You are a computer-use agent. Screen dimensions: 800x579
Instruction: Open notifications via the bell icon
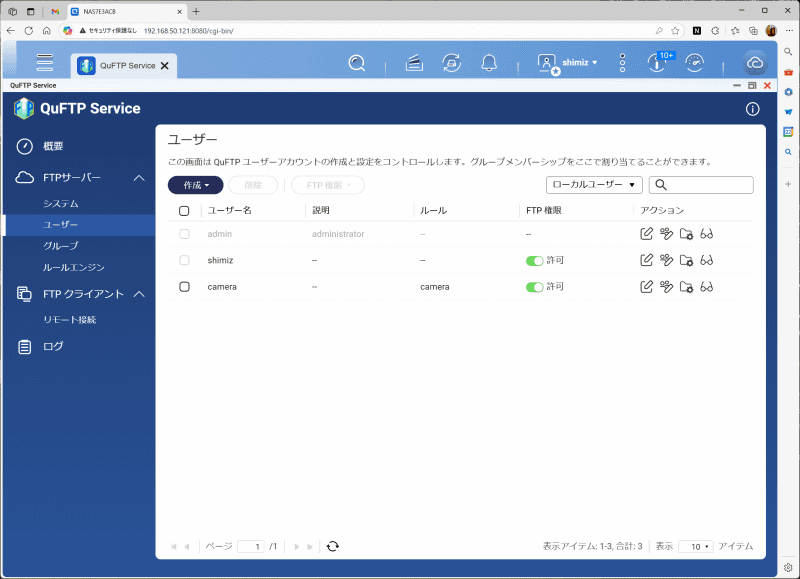click(489, 62)
